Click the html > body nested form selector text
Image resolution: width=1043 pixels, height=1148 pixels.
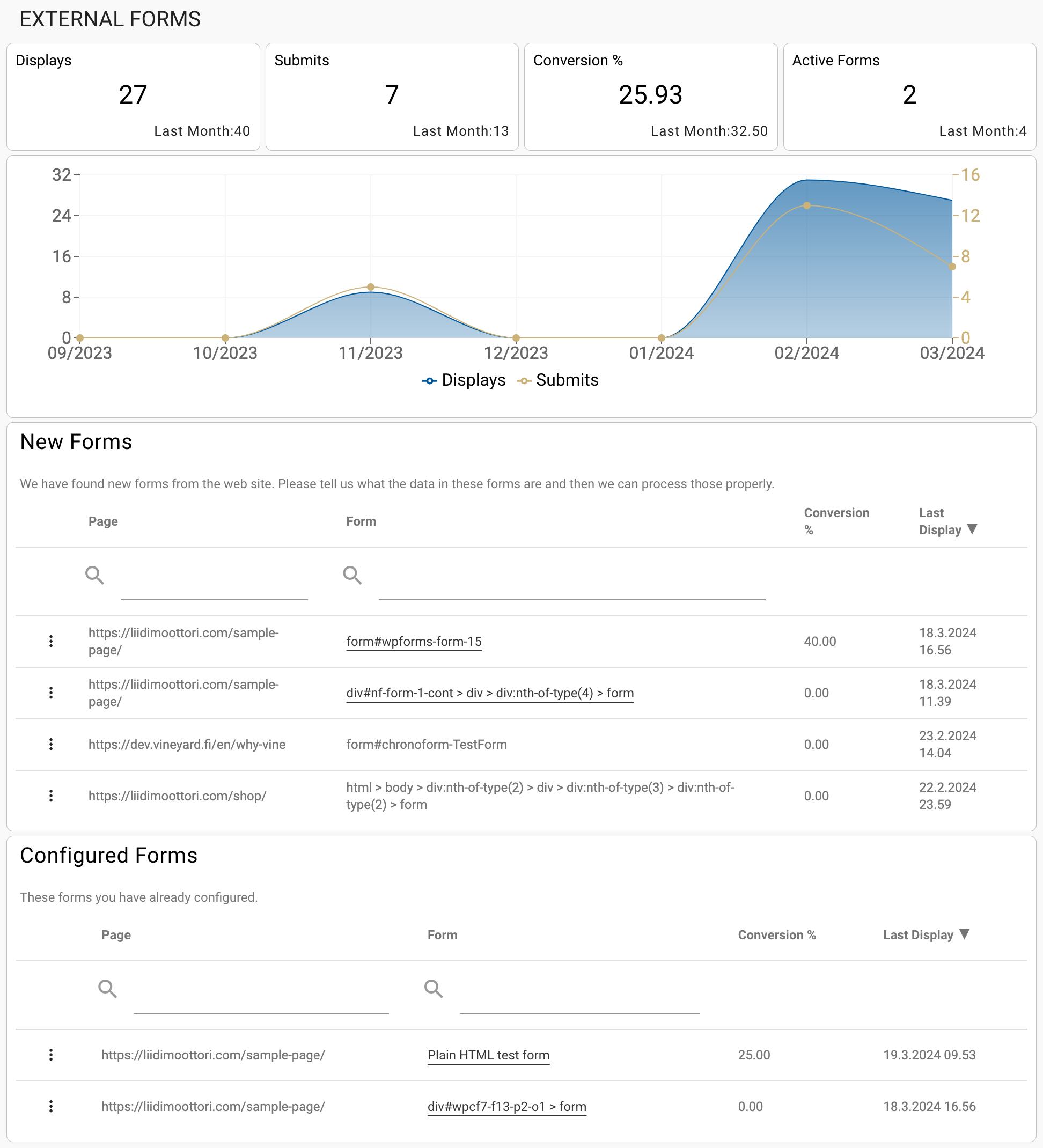pyautogui.click(x=540, y=796)
